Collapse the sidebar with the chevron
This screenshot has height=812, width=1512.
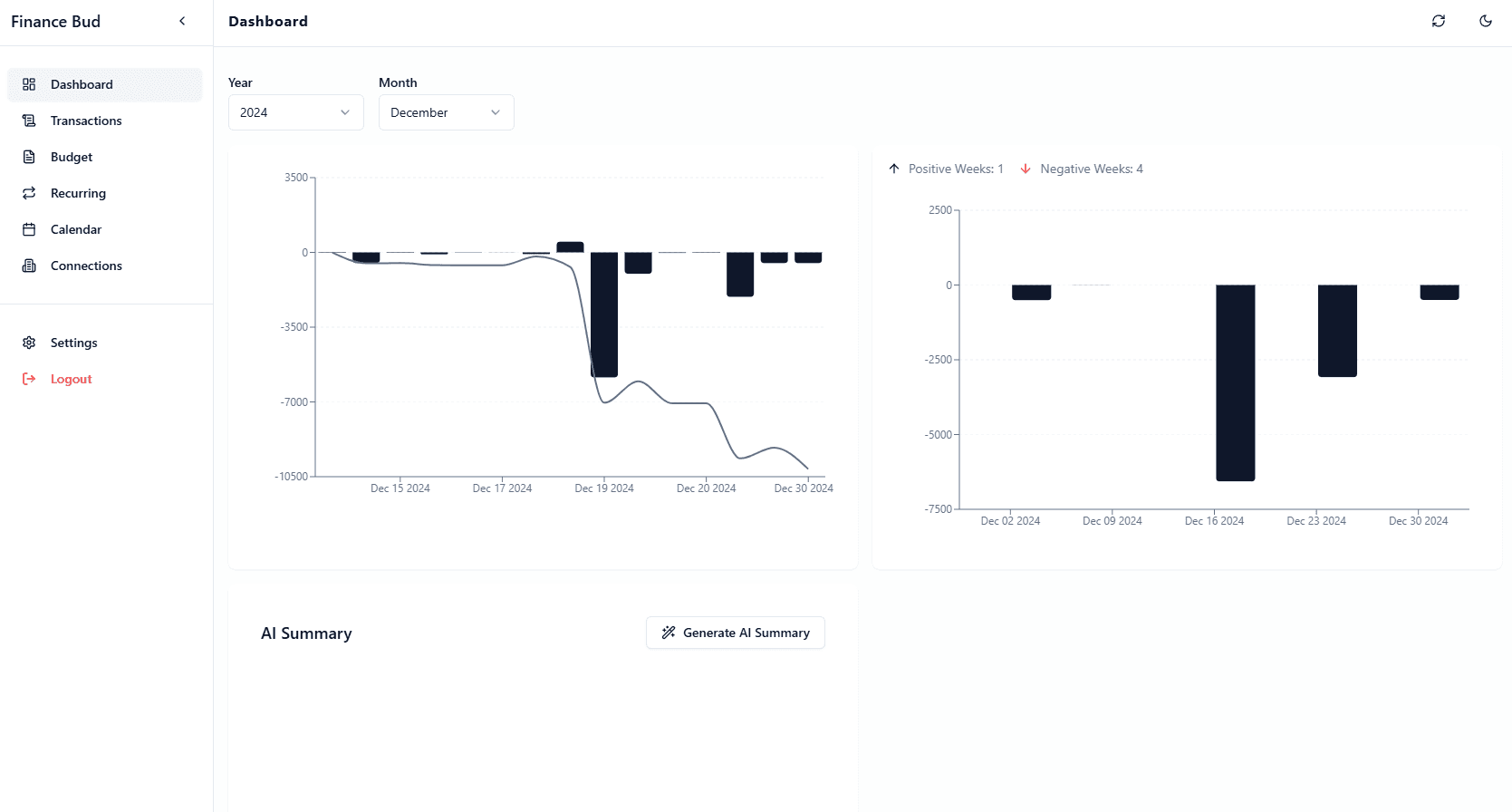pyautogui.click(x=182, y=21)
